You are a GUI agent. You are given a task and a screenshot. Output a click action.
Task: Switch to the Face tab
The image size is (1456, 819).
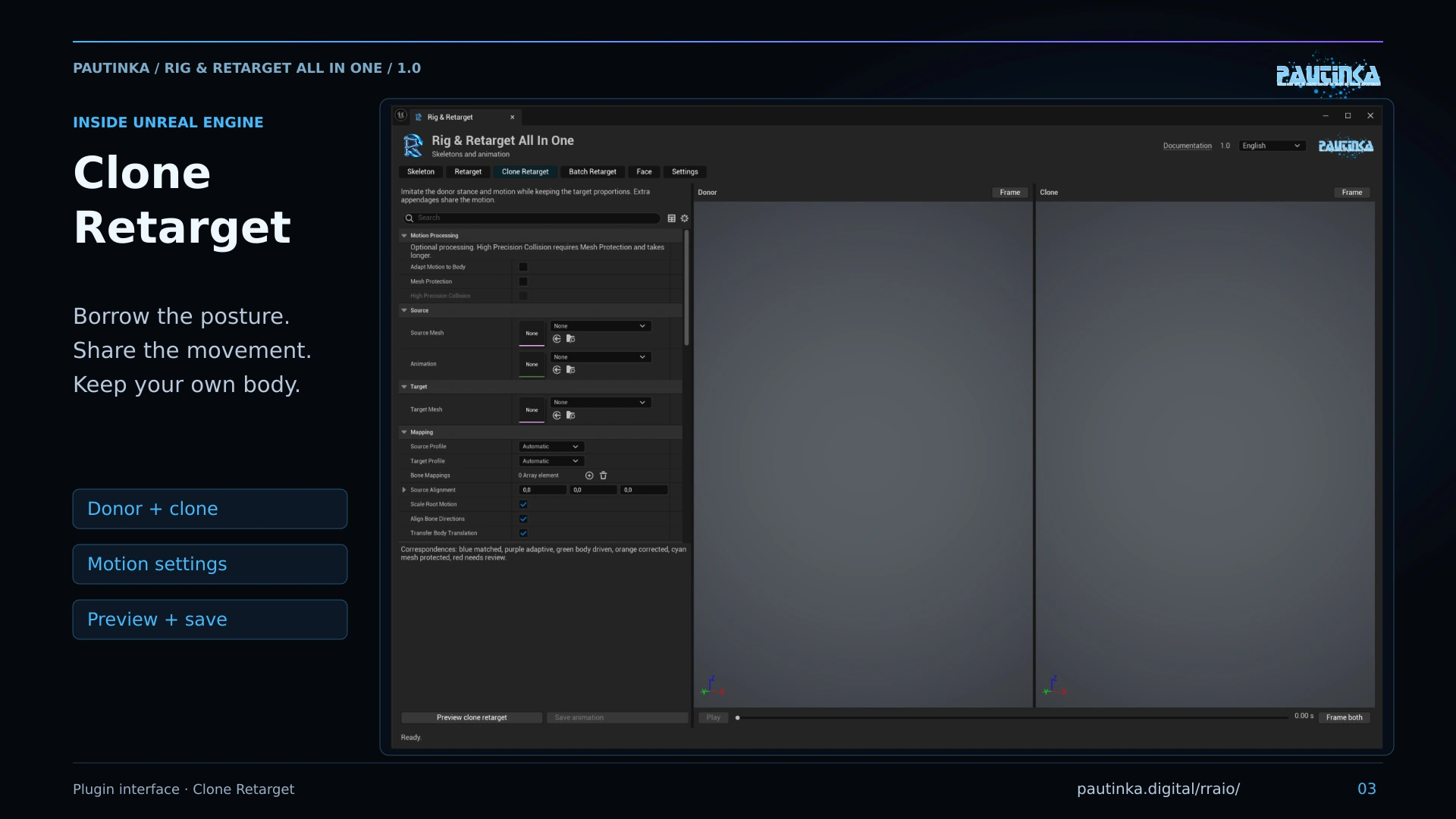[644, 172]
